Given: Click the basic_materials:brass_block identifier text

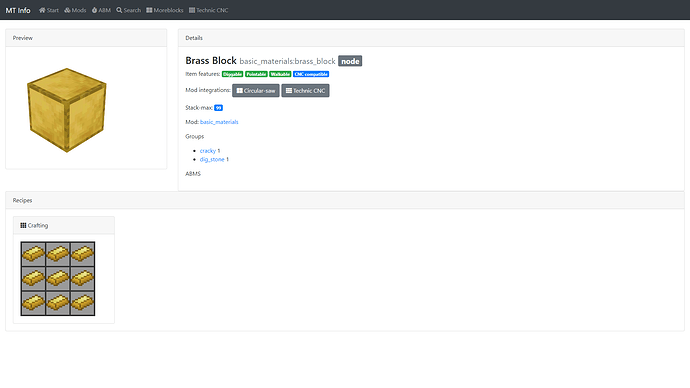Looking at the screenshot, I should coord(287,61).
